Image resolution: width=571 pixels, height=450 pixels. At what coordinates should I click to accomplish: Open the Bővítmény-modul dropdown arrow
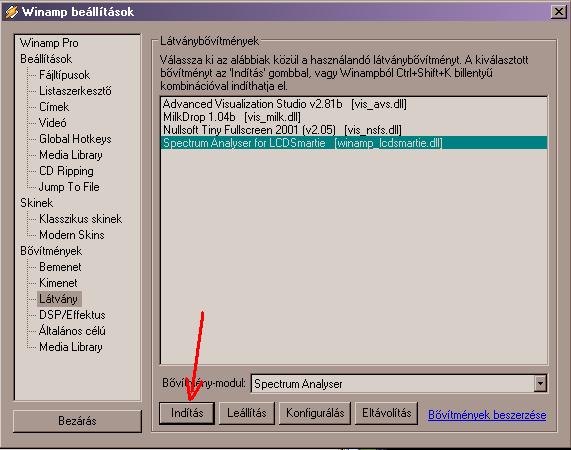tap(540, 383)
